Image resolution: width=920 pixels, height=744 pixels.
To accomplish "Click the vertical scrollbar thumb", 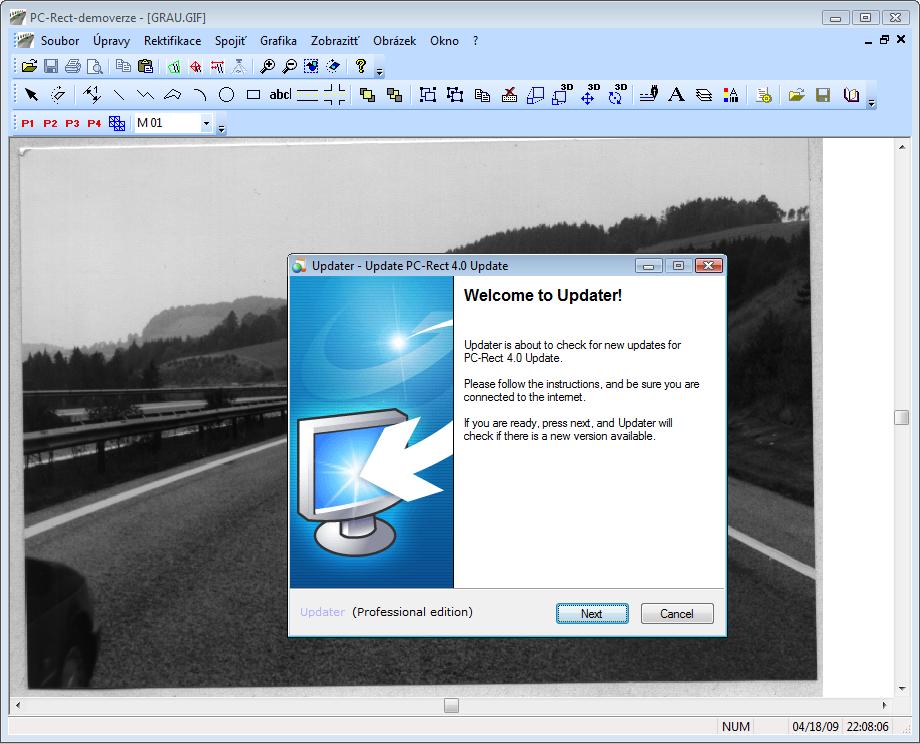I will pos(902,417).
